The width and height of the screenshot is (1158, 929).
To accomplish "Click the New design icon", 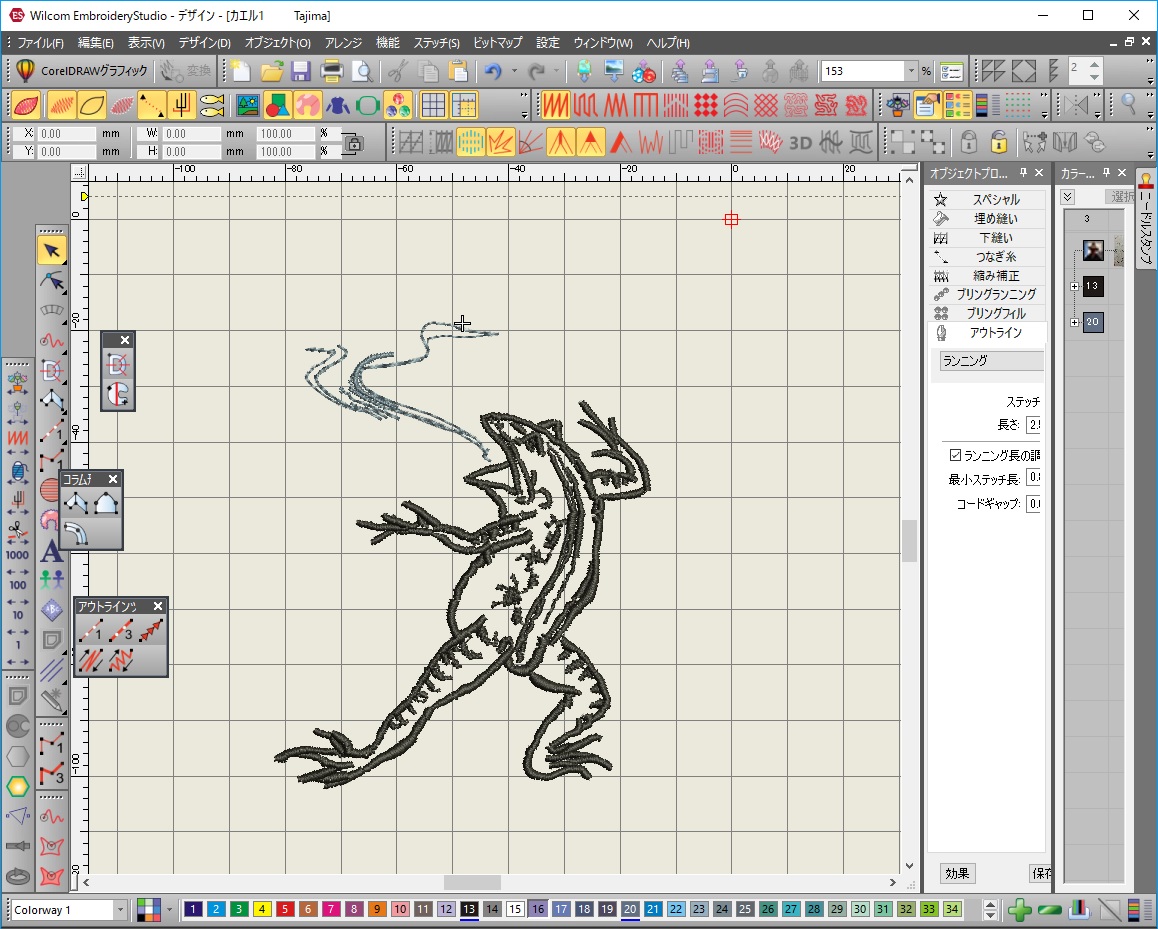I will (x=241, y=71).
